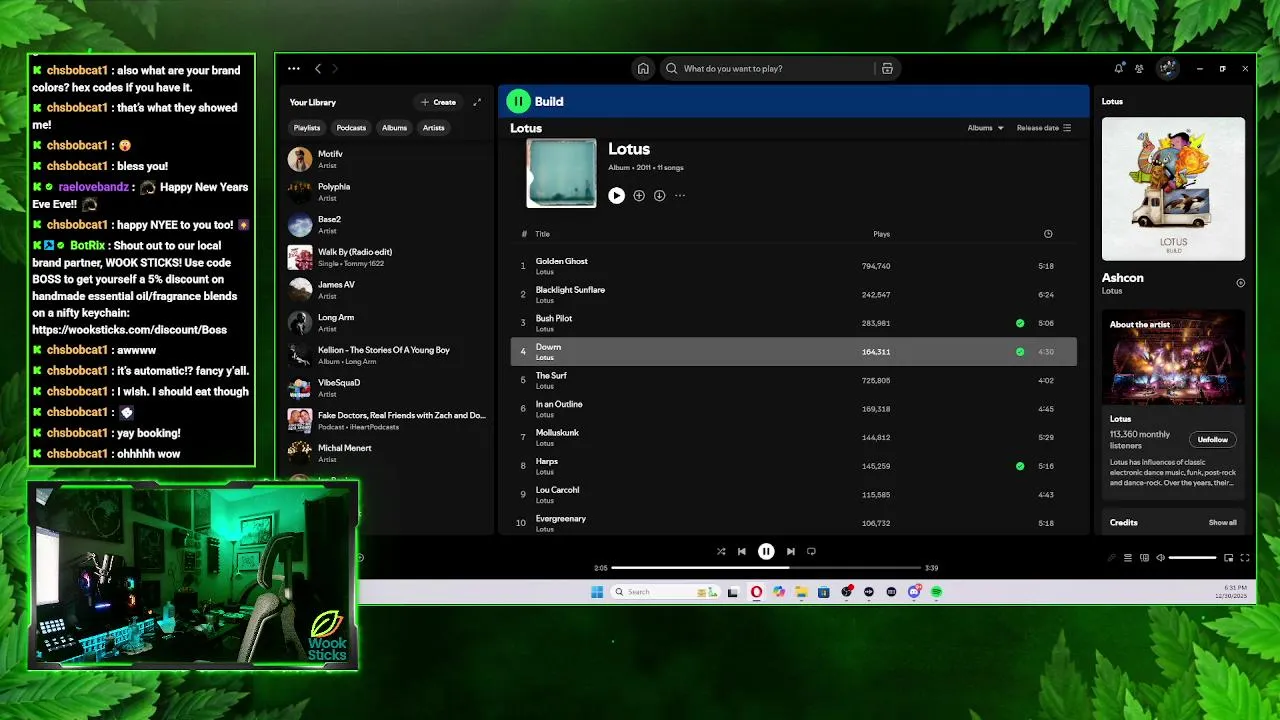The image size is (1280, 720).
Task: Skip to the previous track
Action: (742, 551)
